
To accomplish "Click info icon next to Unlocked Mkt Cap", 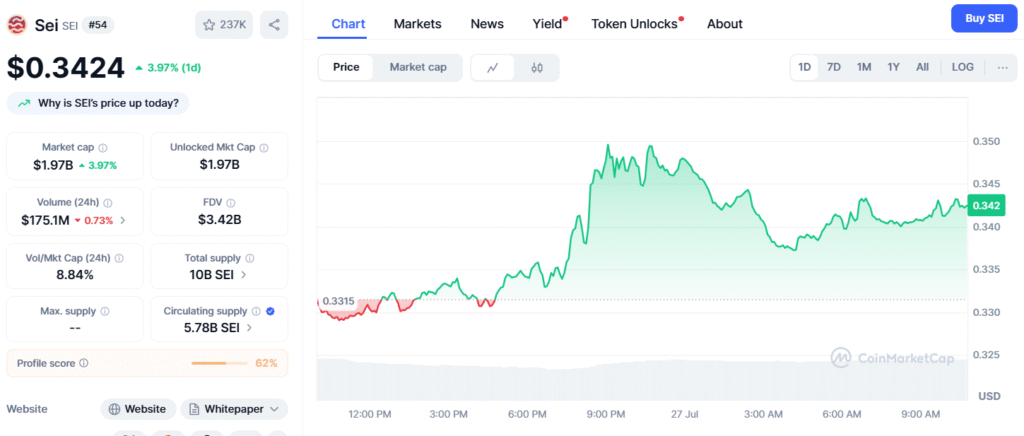I will coord(263,148).
